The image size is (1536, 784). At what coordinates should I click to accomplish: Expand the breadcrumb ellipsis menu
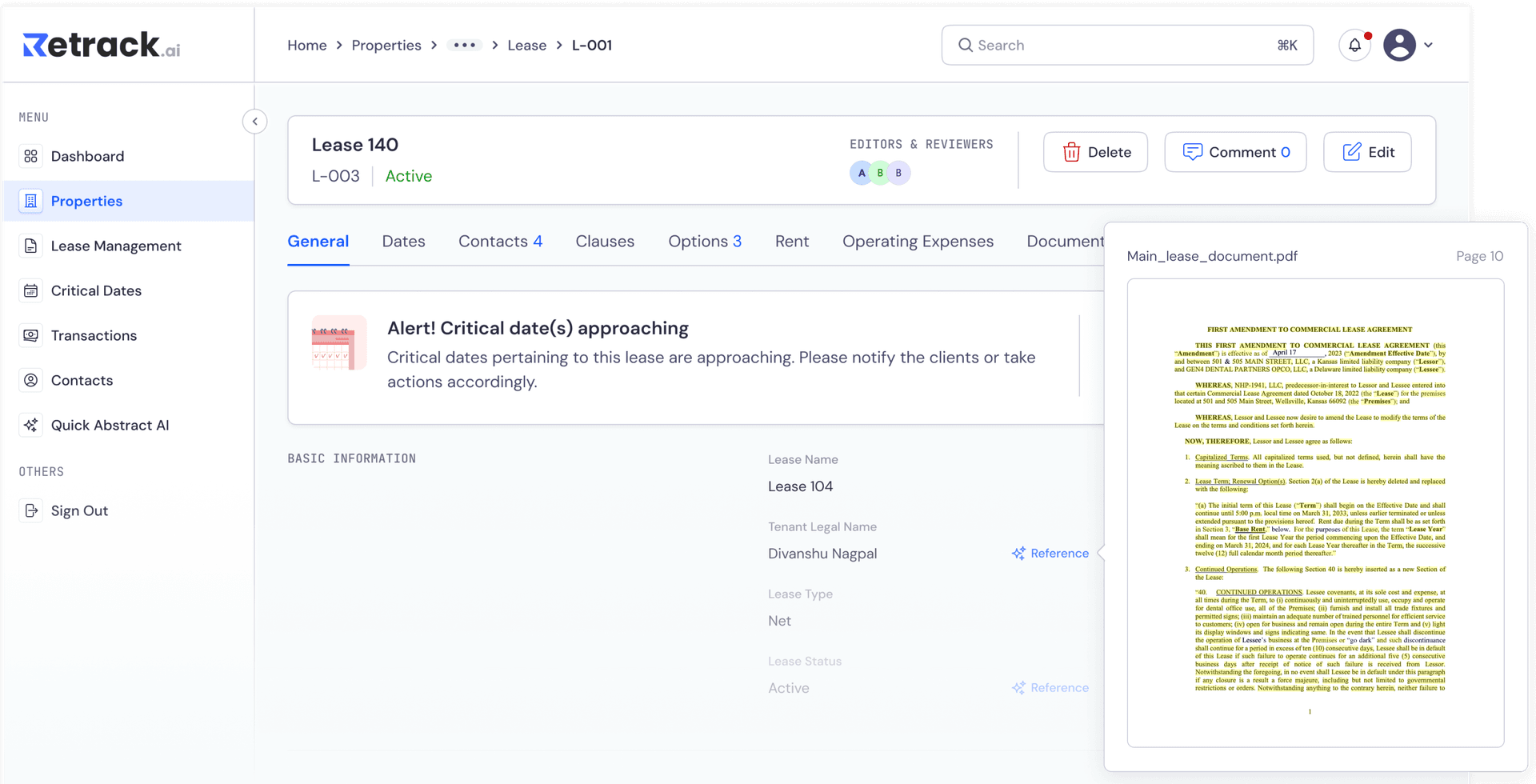coord(464,46)
